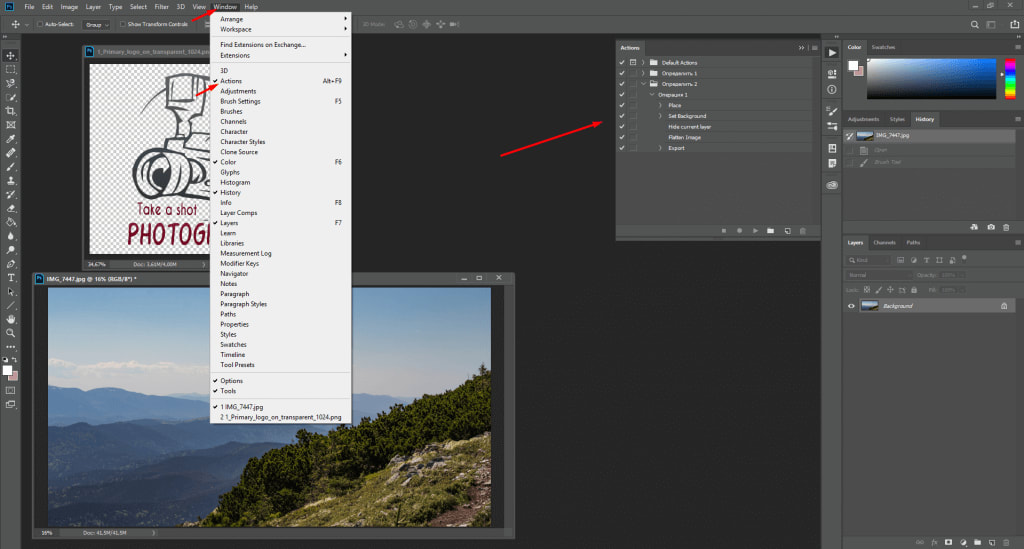The width and height of the screenshot is (1024, 549).
Task: Expand the Default Actions set
Action: point(643,63)
